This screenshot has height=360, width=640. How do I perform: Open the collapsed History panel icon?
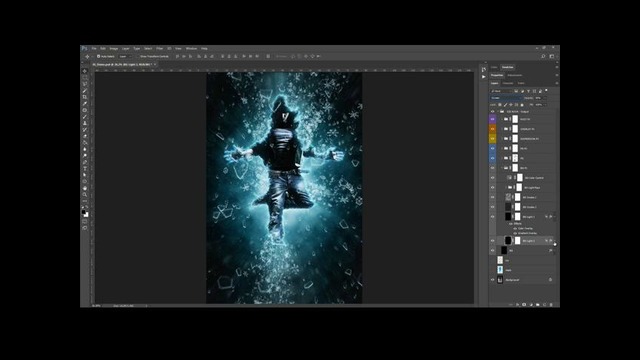point(484,70)
